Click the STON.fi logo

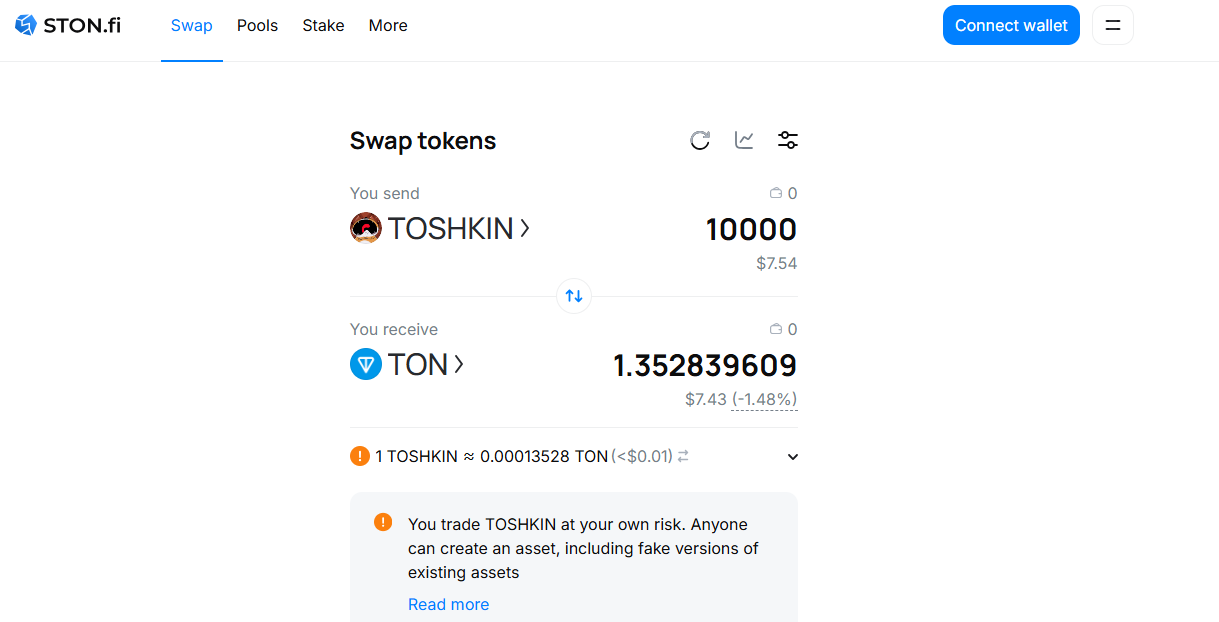68,25
